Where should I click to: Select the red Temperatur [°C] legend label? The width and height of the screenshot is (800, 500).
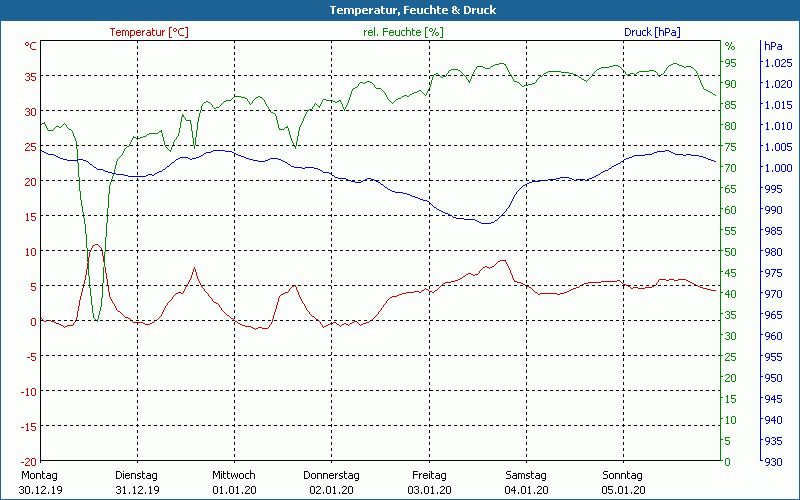149,32
